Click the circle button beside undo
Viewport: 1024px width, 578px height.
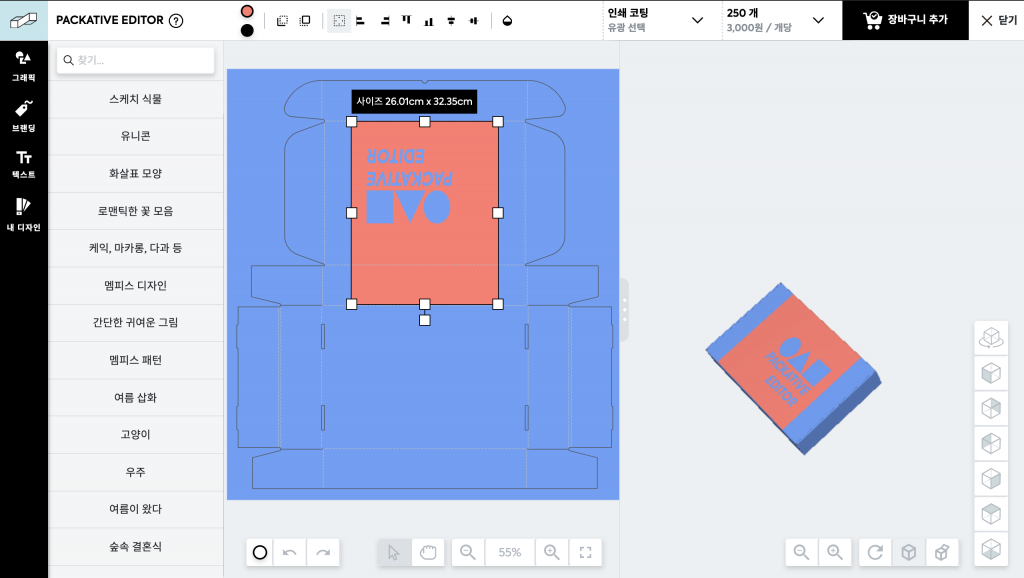click(260, 553)
